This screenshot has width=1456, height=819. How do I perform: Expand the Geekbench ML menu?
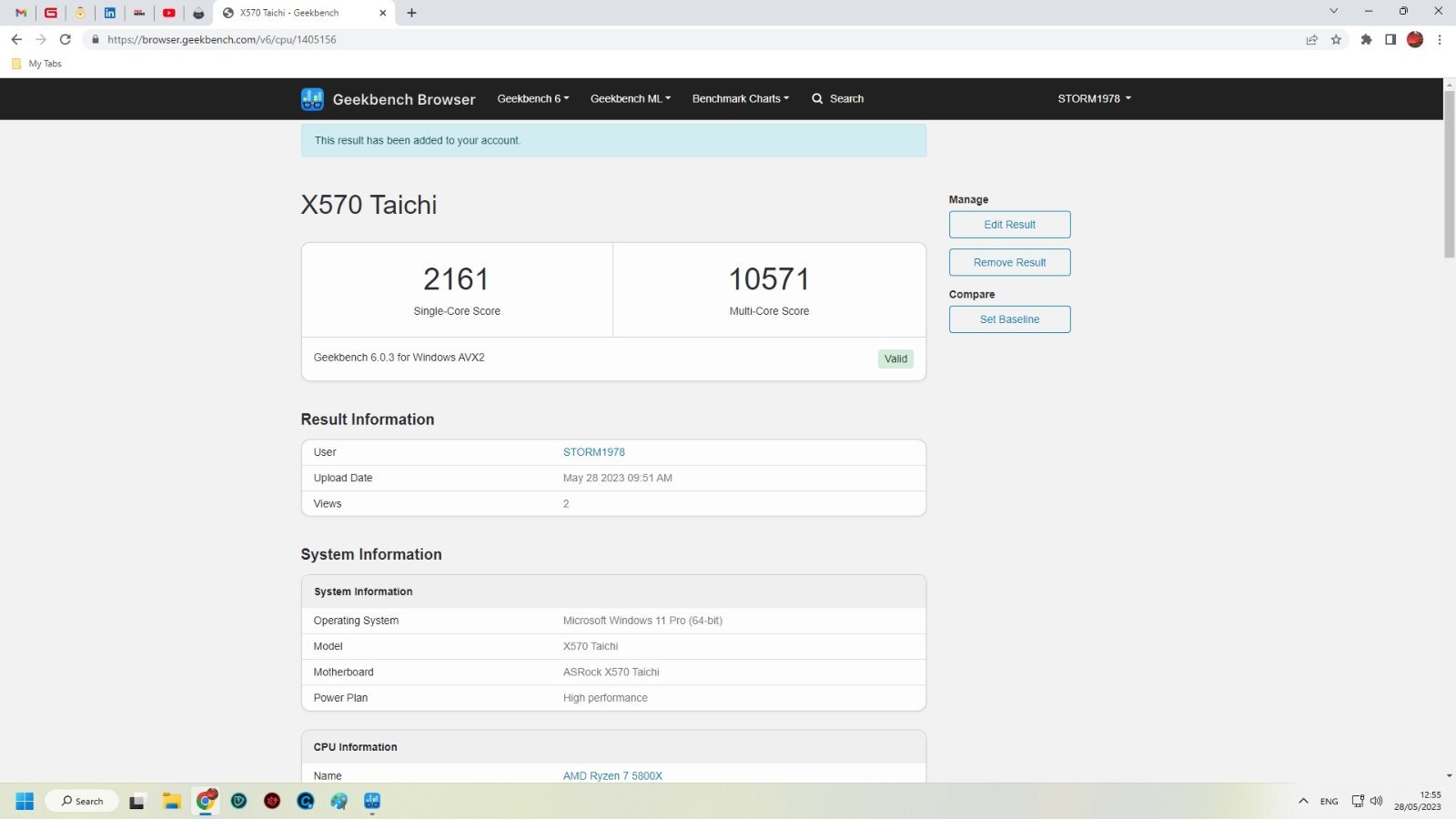coord(631,98)
